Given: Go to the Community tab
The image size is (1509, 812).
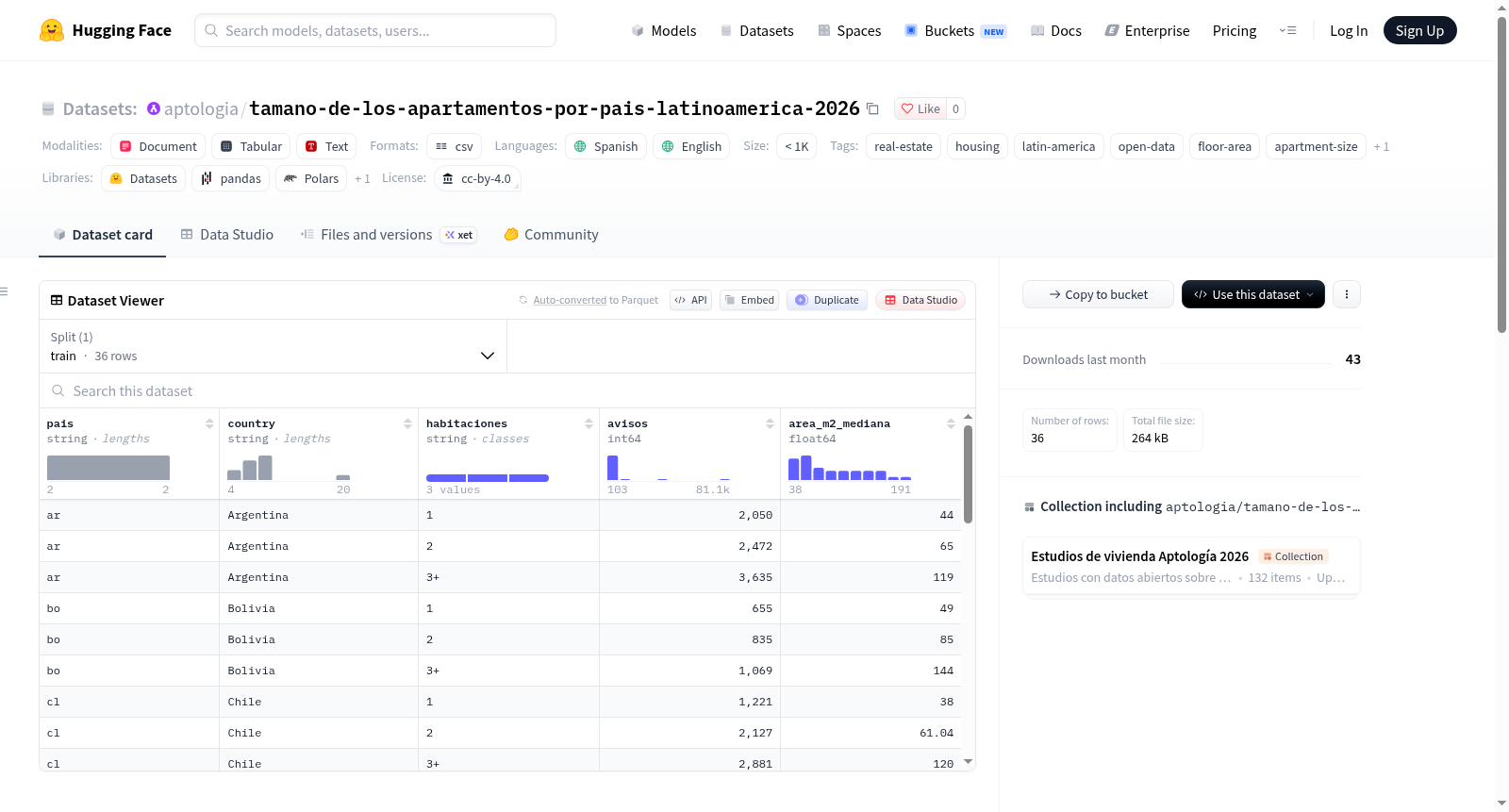Looking at the screenshot, I should [x=552, y=235].
